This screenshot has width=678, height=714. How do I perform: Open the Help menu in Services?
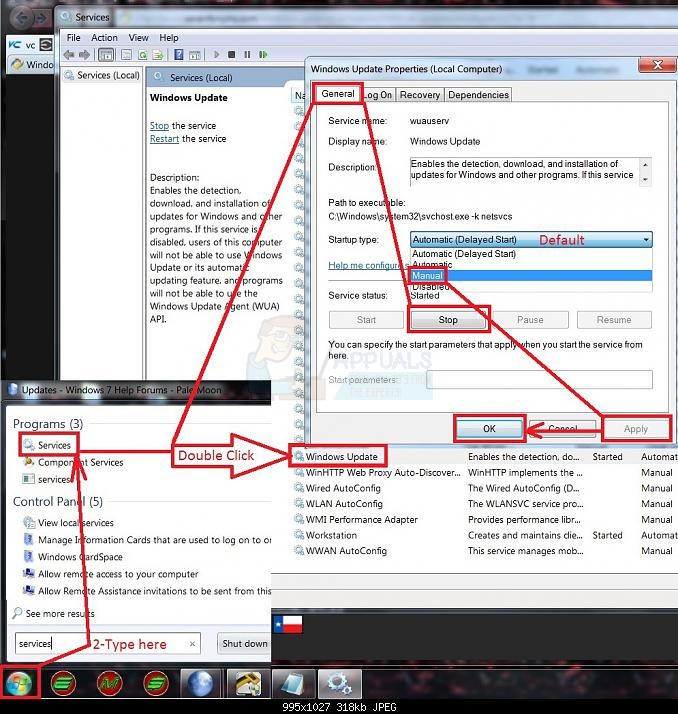[x=169, y=38]
